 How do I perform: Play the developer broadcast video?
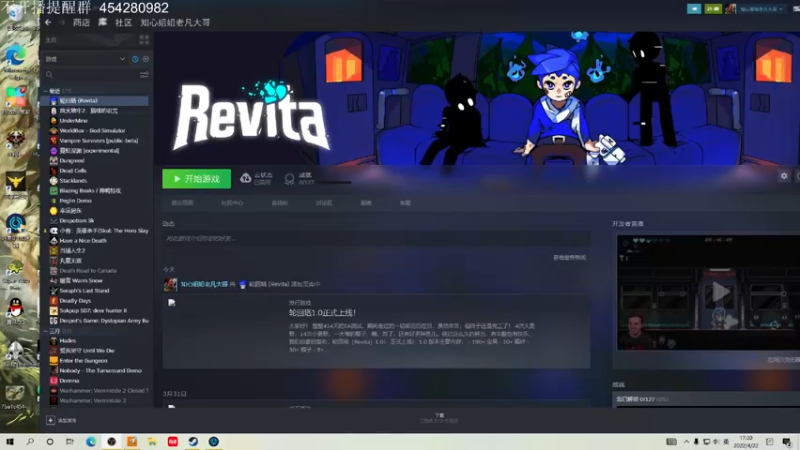pyautogui.click(x=720, y=292)
